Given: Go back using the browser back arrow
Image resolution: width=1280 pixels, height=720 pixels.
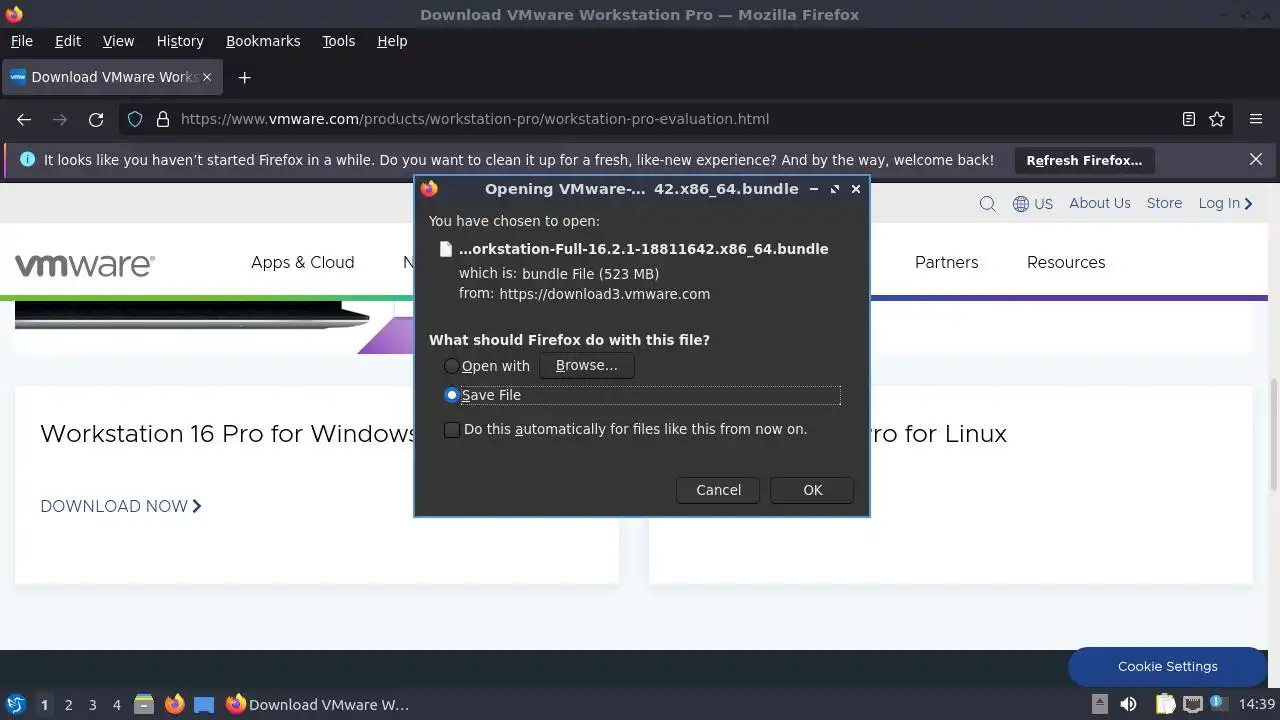Looking at the screenshot, I should tap(24, 119).
